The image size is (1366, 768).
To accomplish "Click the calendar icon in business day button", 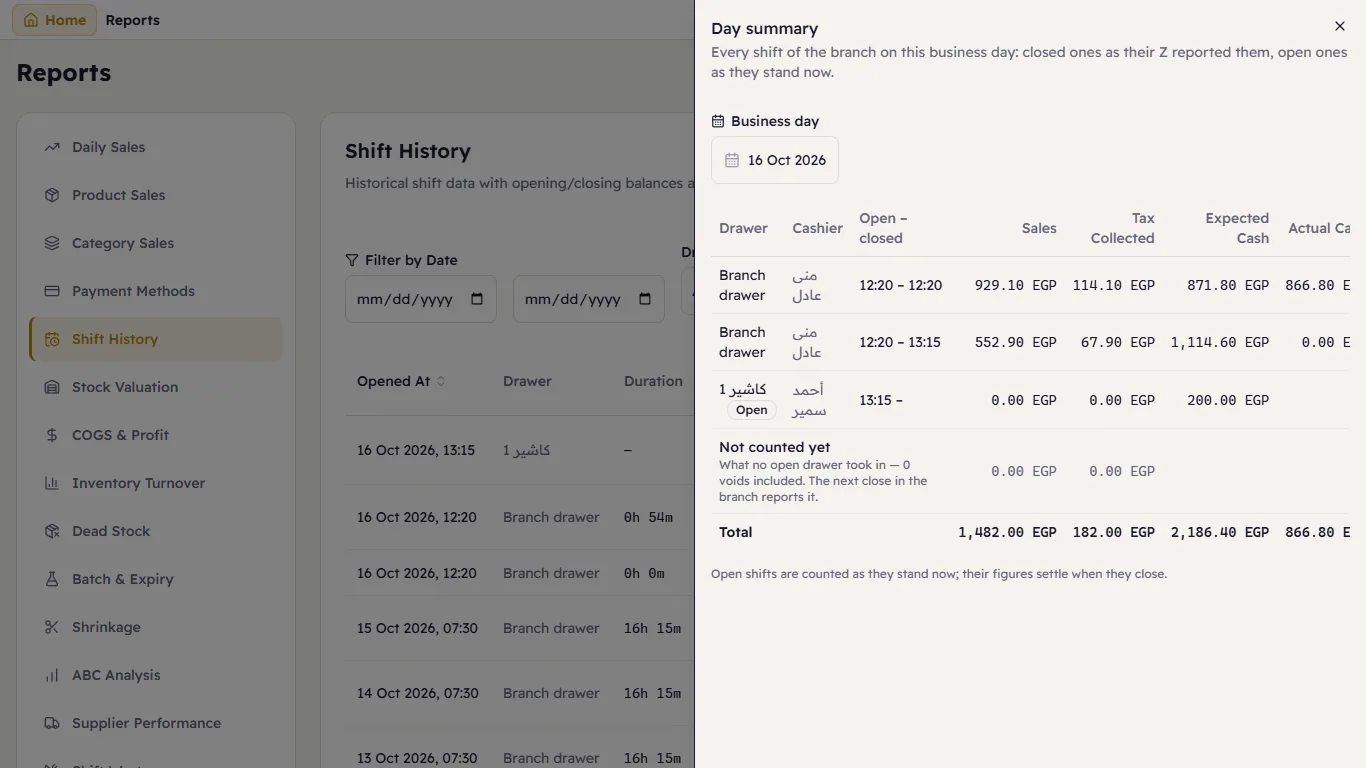I will click(732, 160).
